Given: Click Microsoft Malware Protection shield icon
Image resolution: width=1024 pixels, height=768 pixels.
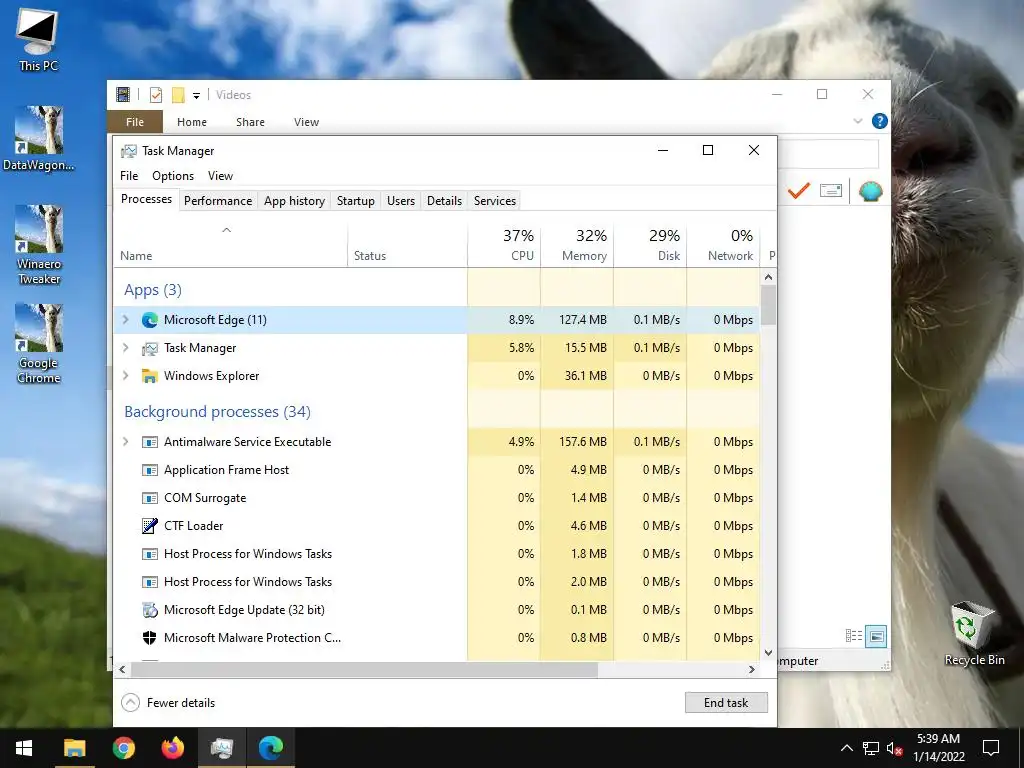Looking at the screenshot, I should point(150,638).
